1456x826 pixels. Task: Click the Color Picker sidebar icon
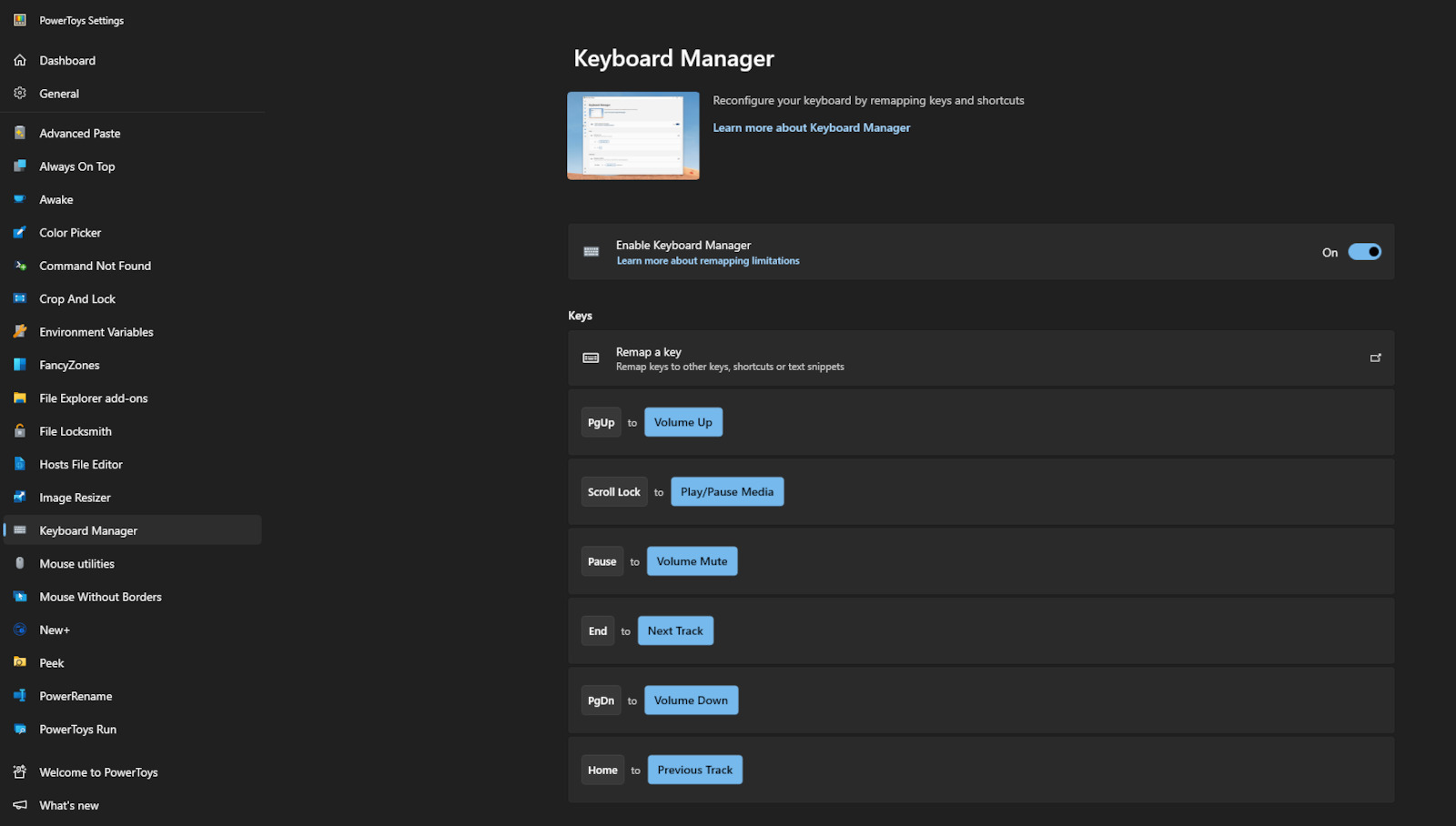pos(20,233)
